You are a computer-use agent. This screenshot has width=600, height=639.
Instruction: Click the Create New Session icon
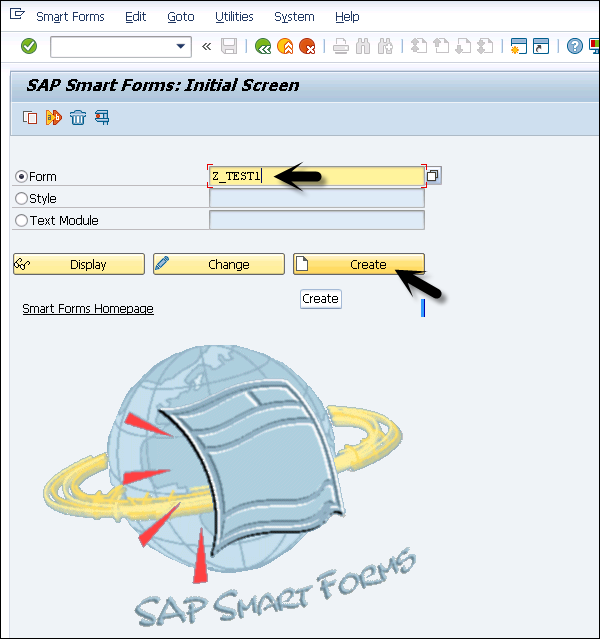pyautogui.click(x=518, y=46)
